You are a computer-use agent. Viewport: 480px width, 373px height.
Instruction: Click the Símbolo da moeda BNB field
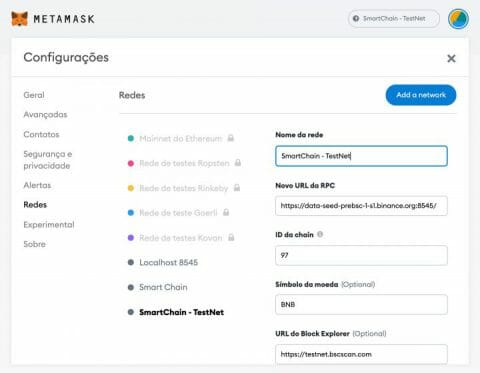click(361, 304)
